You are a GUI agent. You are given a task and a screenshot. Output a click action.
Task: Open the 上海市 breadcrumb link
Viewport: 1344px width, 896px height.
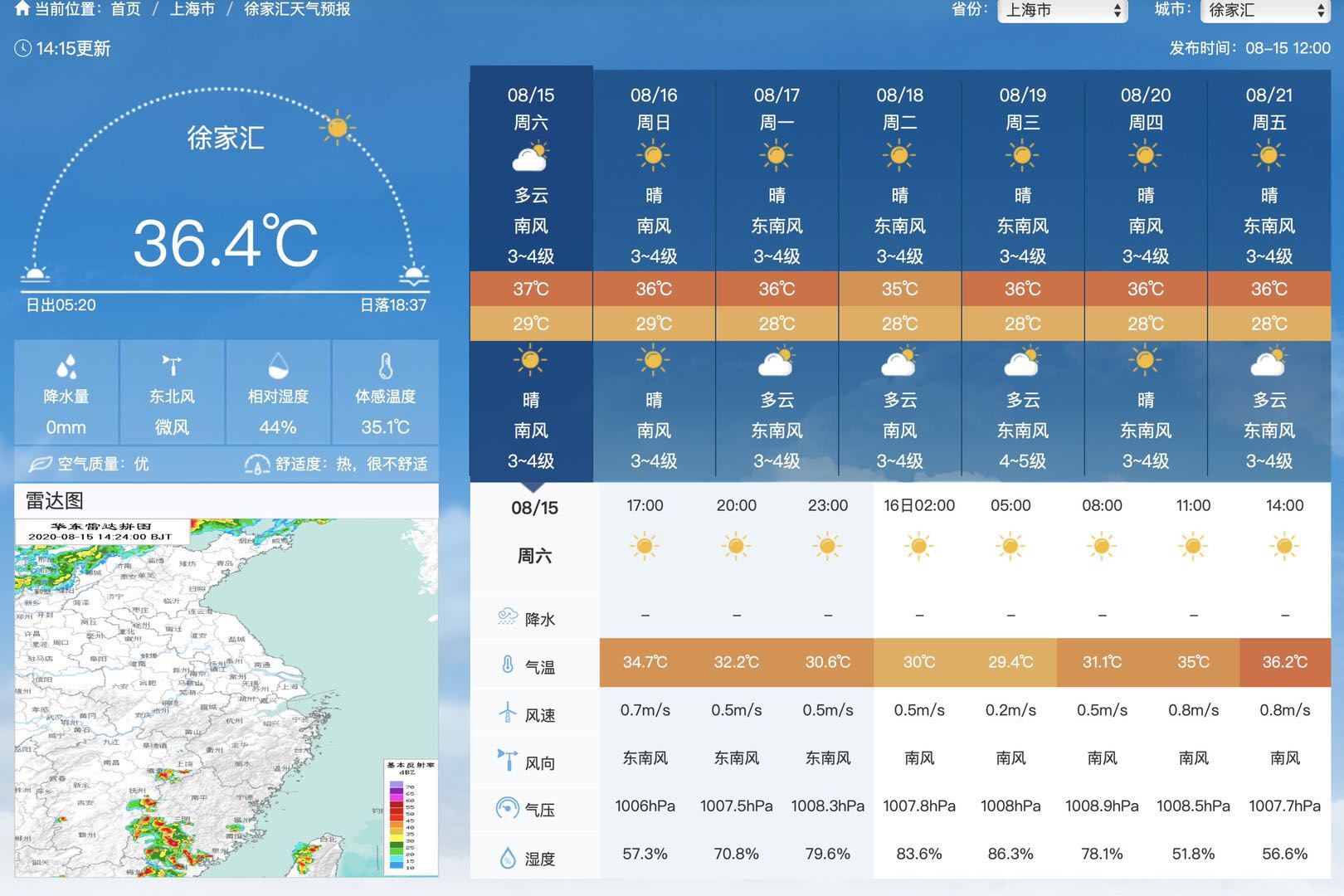(x=192, y=9)
